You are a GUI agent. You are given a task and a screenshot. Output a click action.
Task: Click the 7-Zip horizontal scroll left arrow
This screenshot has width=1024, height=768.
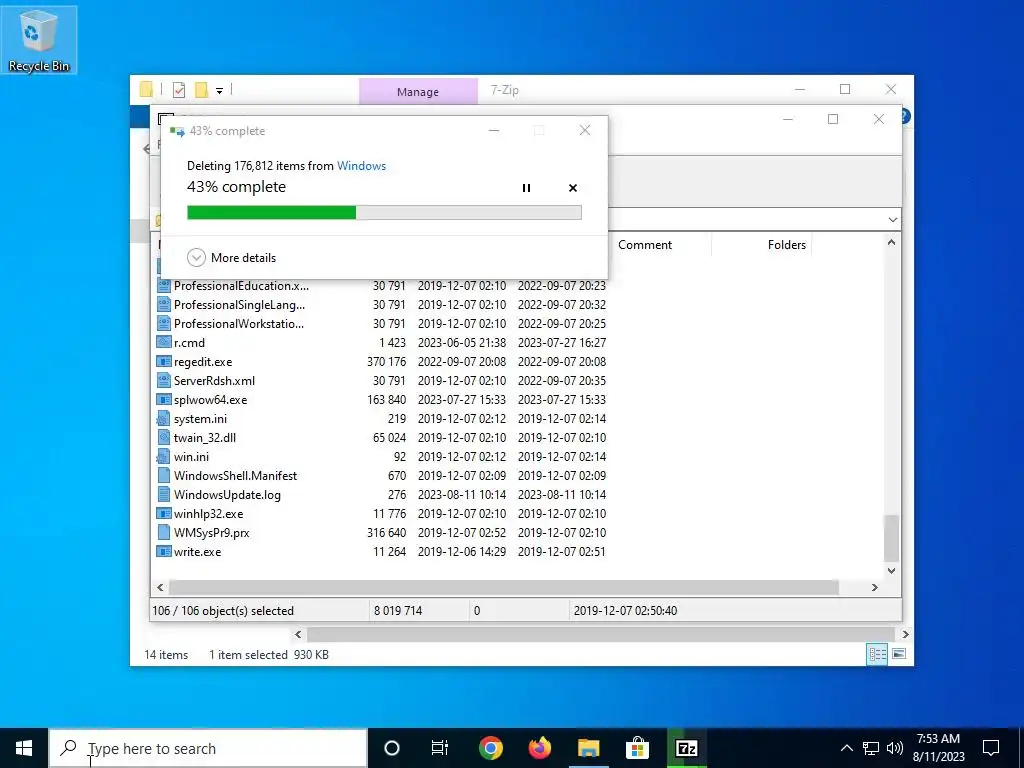[161, 587]
